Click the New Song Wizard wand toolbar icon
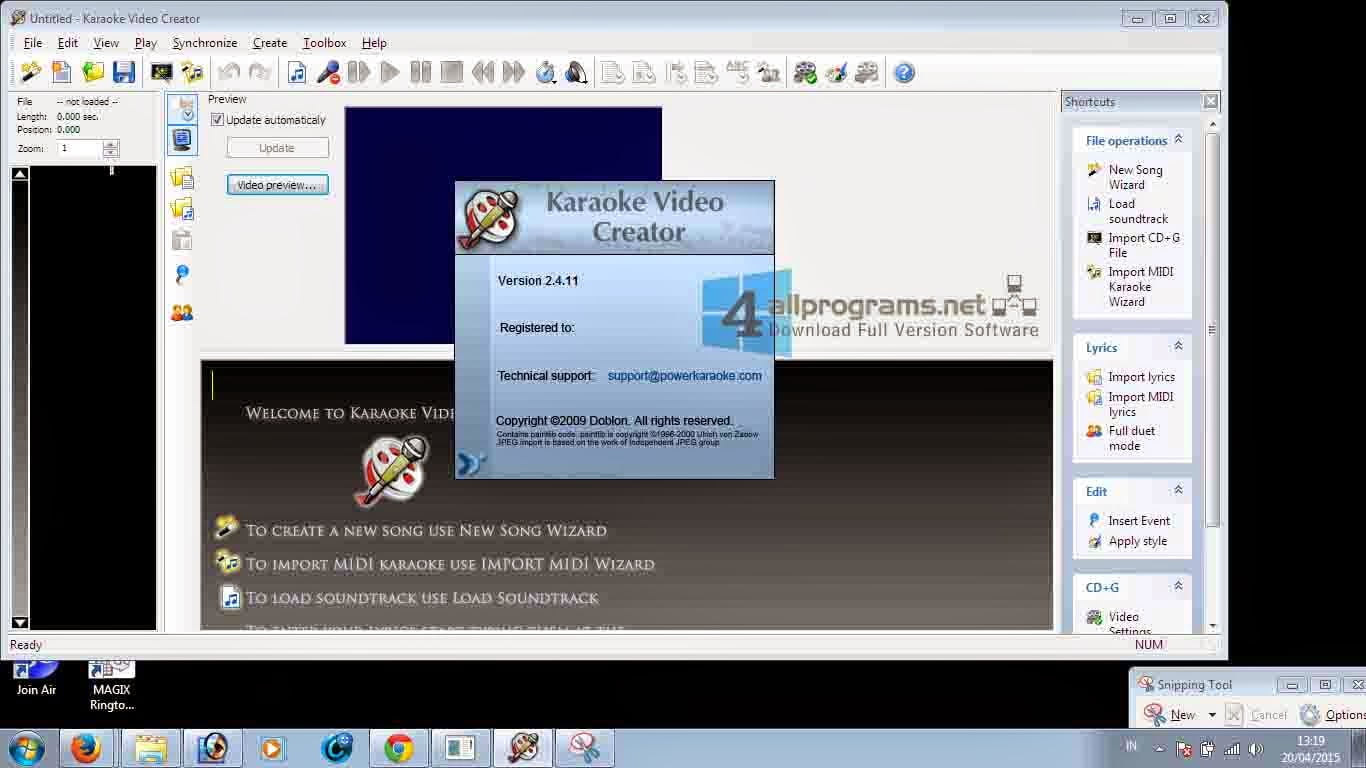Screen dimensions: 1366x768 [31, 72]
